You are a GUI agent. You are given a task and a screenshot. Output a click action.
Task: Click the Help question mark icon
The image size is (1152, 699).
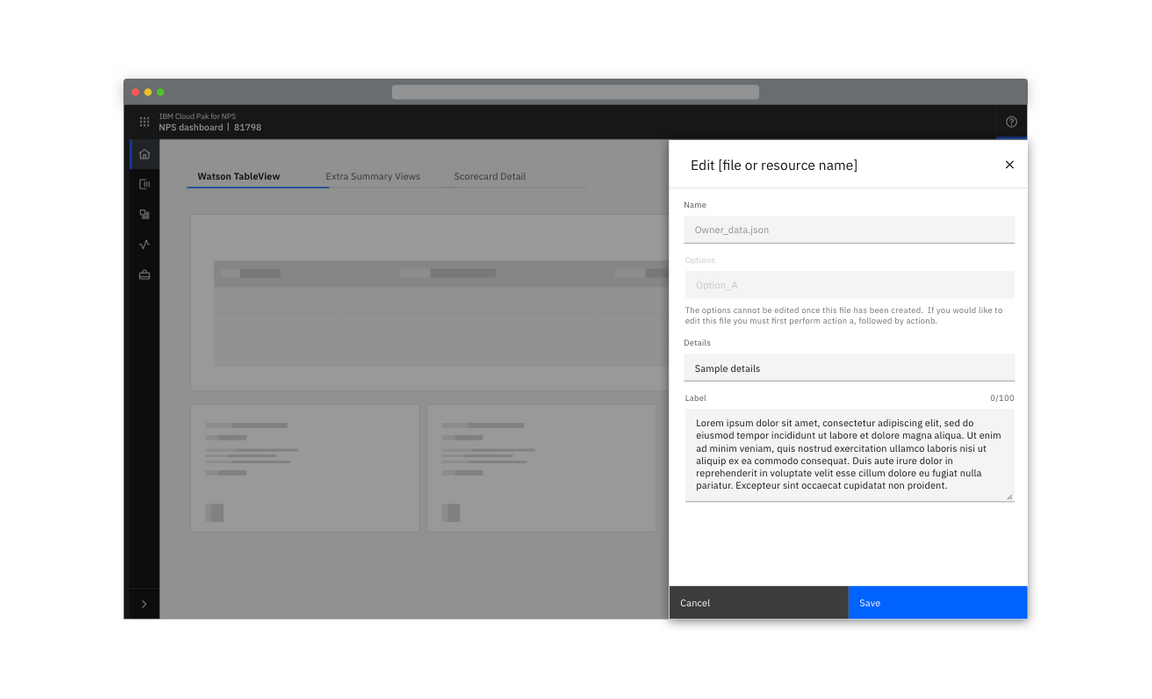(1011, 121)
